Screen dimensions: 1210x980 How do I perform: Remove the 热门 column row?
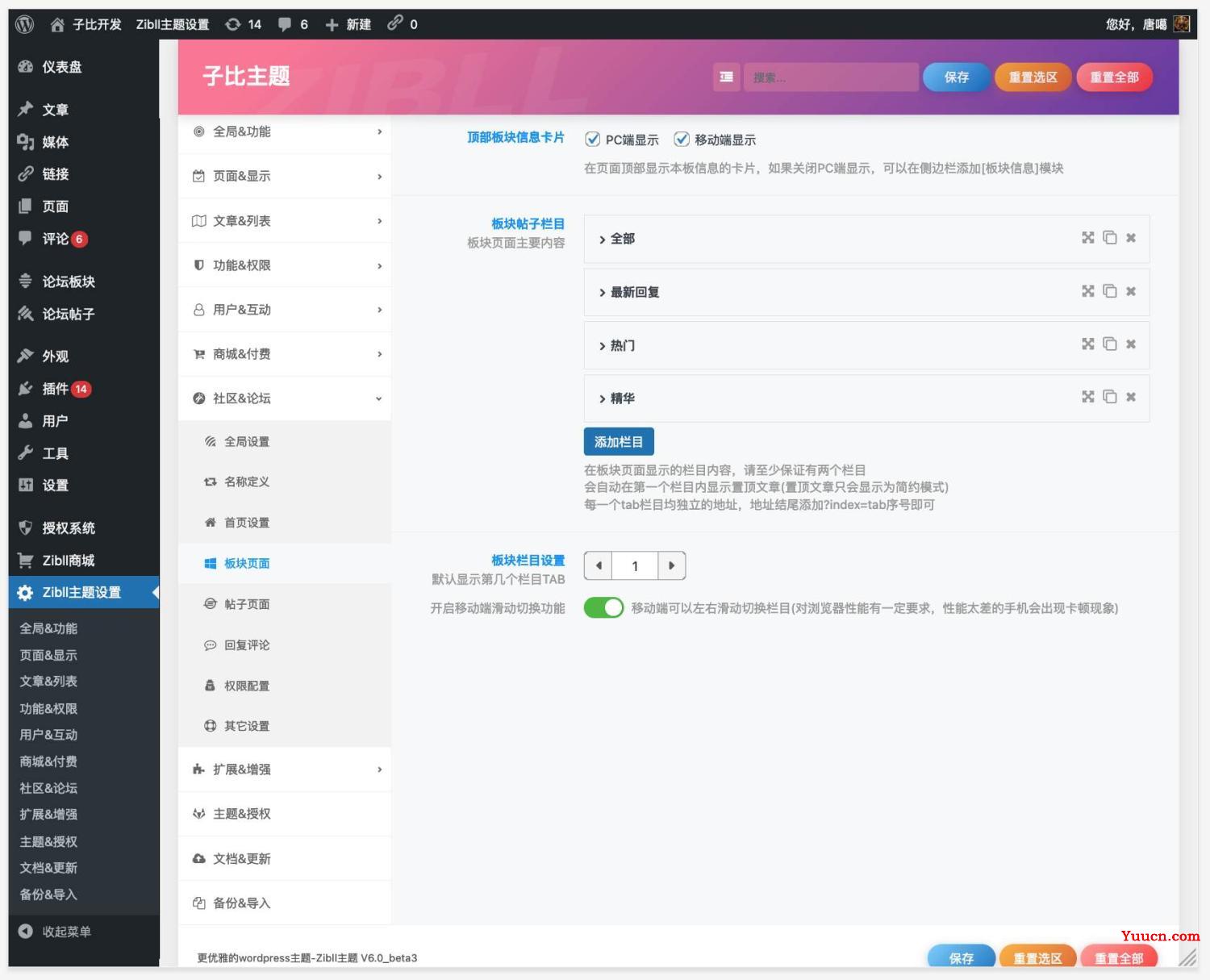(1131, 344)
